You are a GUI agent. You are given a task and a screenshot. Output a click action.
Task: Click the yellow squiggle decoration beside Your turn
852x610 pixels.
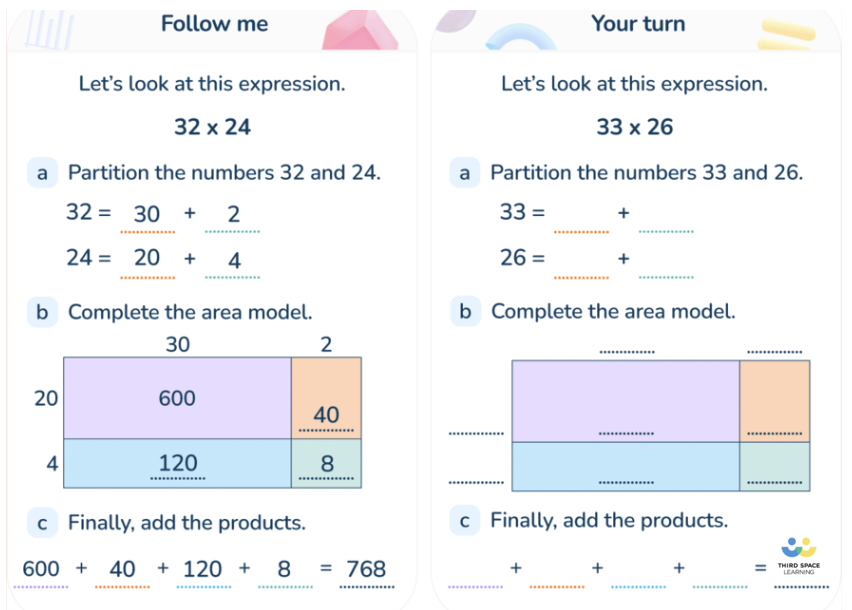788,32
